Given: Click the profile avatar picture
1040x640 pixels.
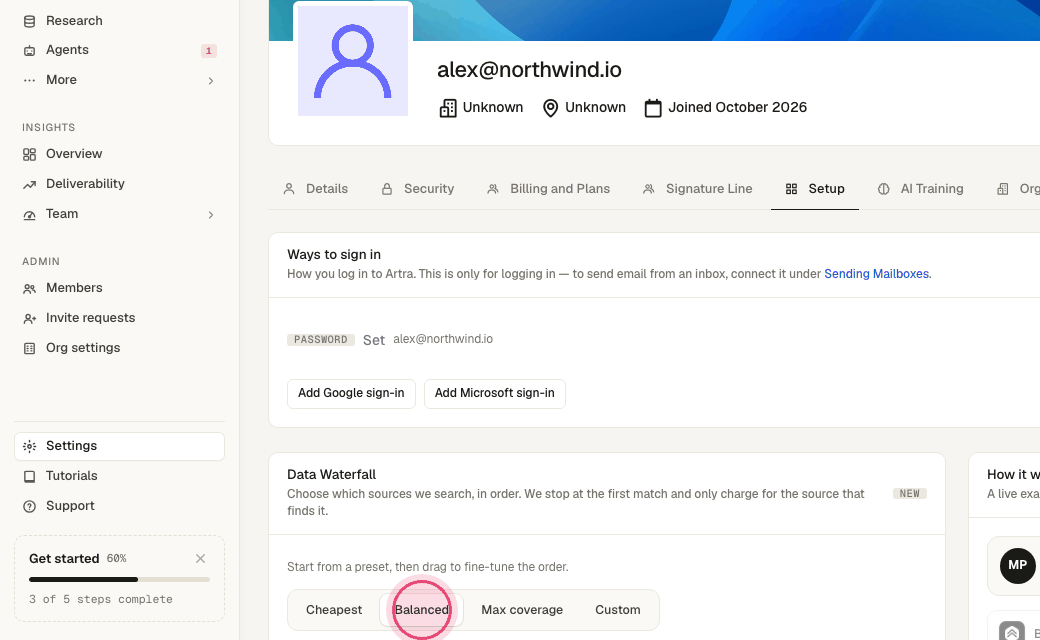Looking at the screenshot, I should [x=353, y=61].
